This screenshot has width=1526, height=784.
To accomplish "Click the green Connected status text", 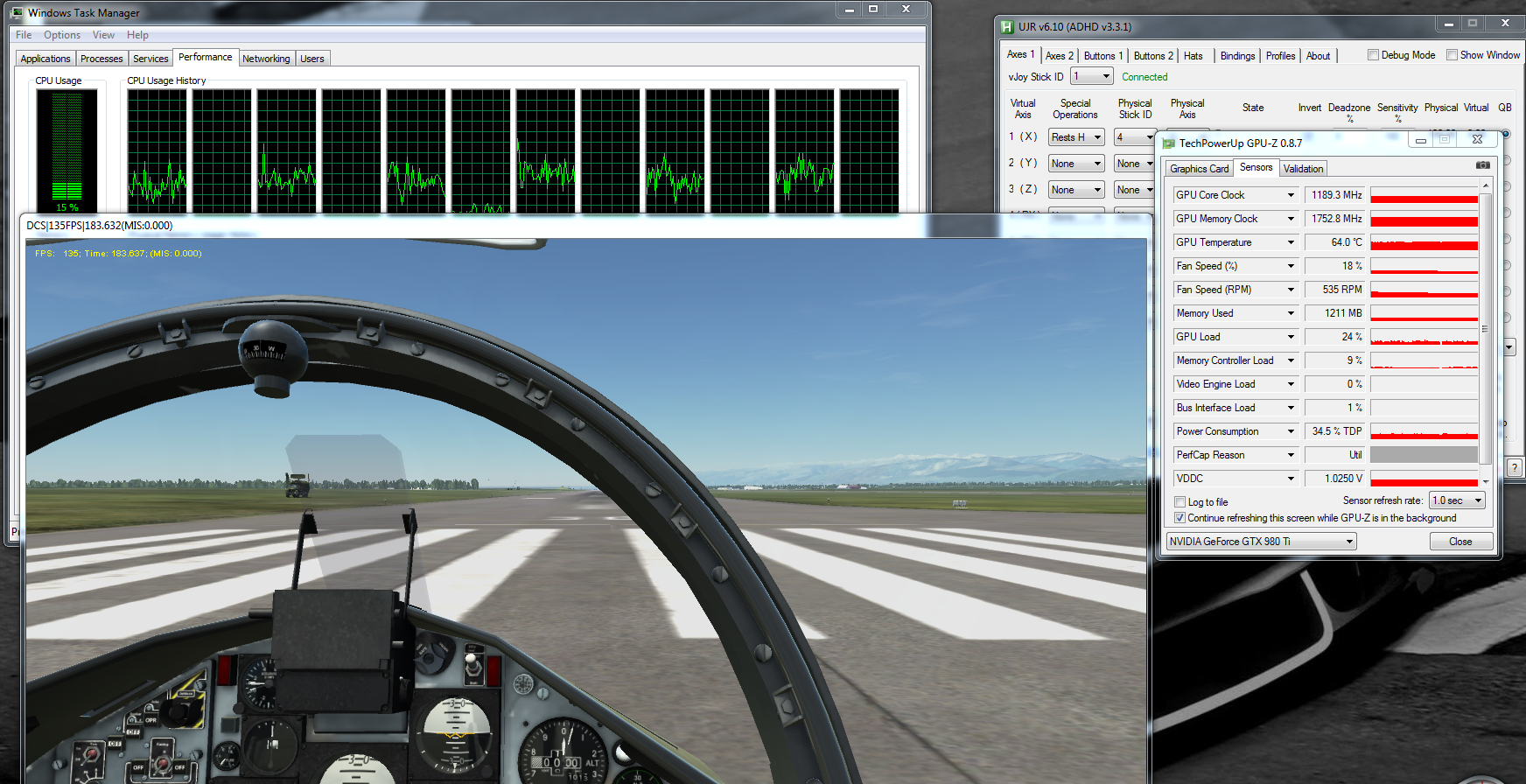I will pos(1144,77).
